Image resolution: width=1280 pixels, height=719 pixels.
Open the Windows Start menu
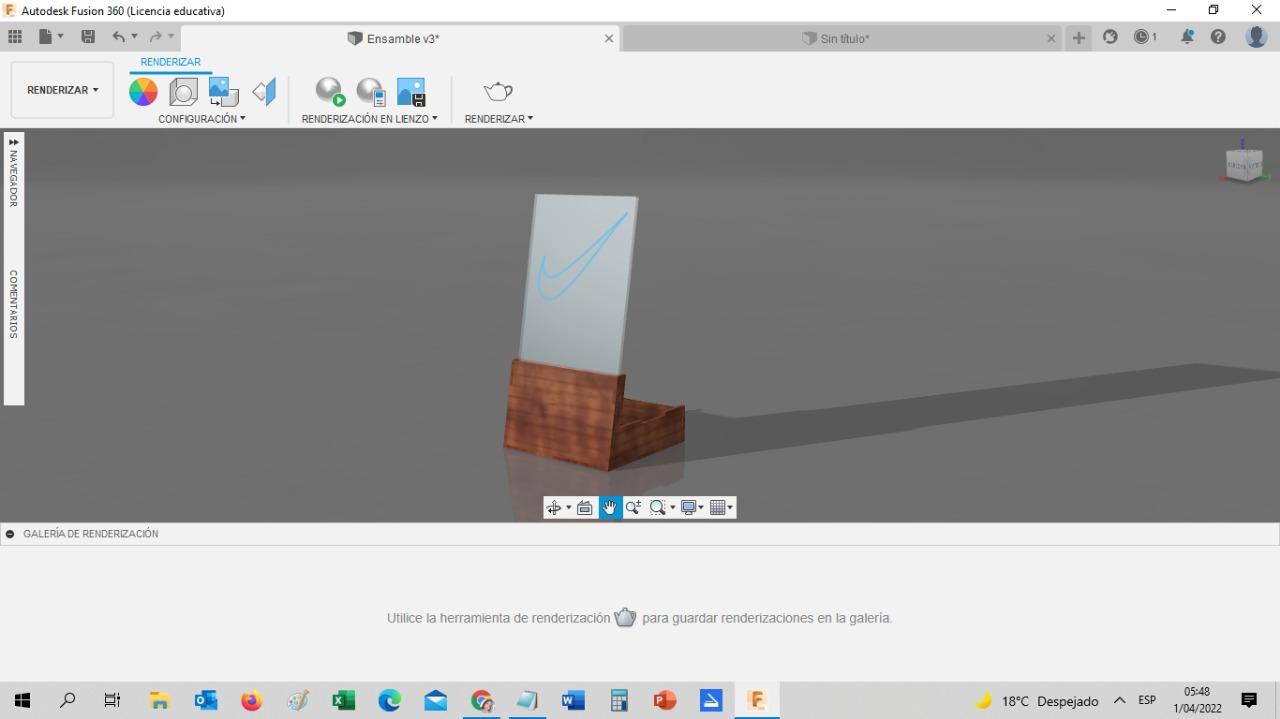pyautogui.click(x=23, y=701)
